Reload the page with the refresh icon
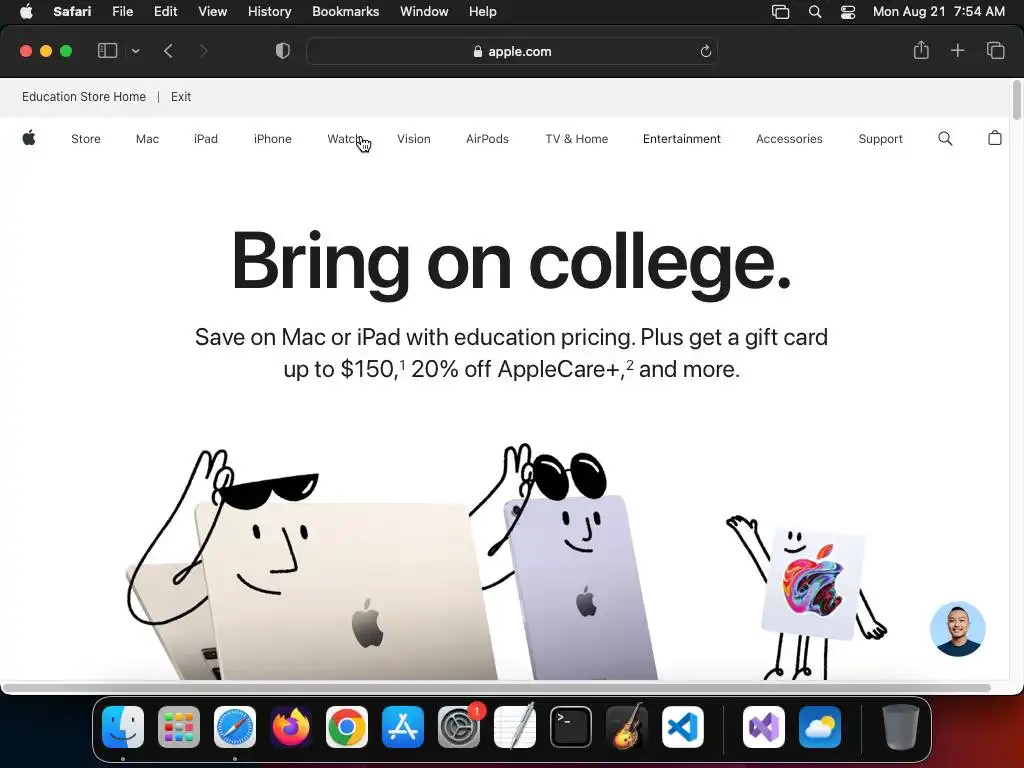1024x768 pixels. tap(705, 52)
